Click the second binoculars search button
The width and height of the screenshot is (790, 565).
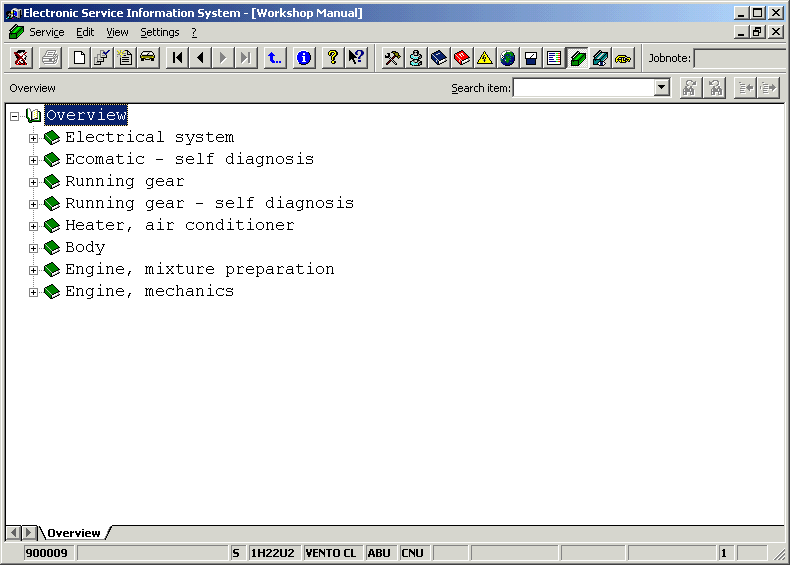coord(715,88)
